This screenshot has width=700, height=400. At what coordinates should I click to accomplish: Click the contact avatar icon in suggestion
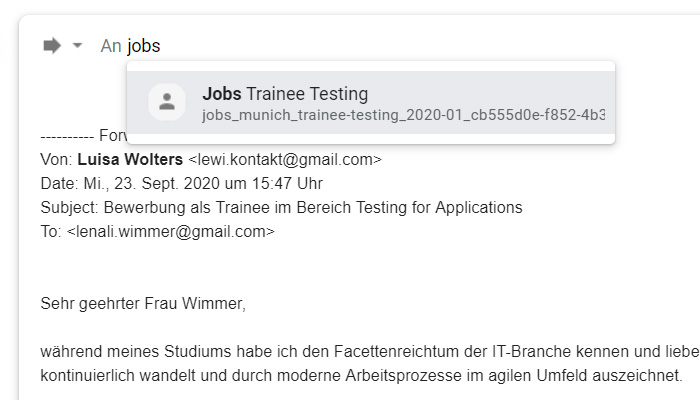167,102
